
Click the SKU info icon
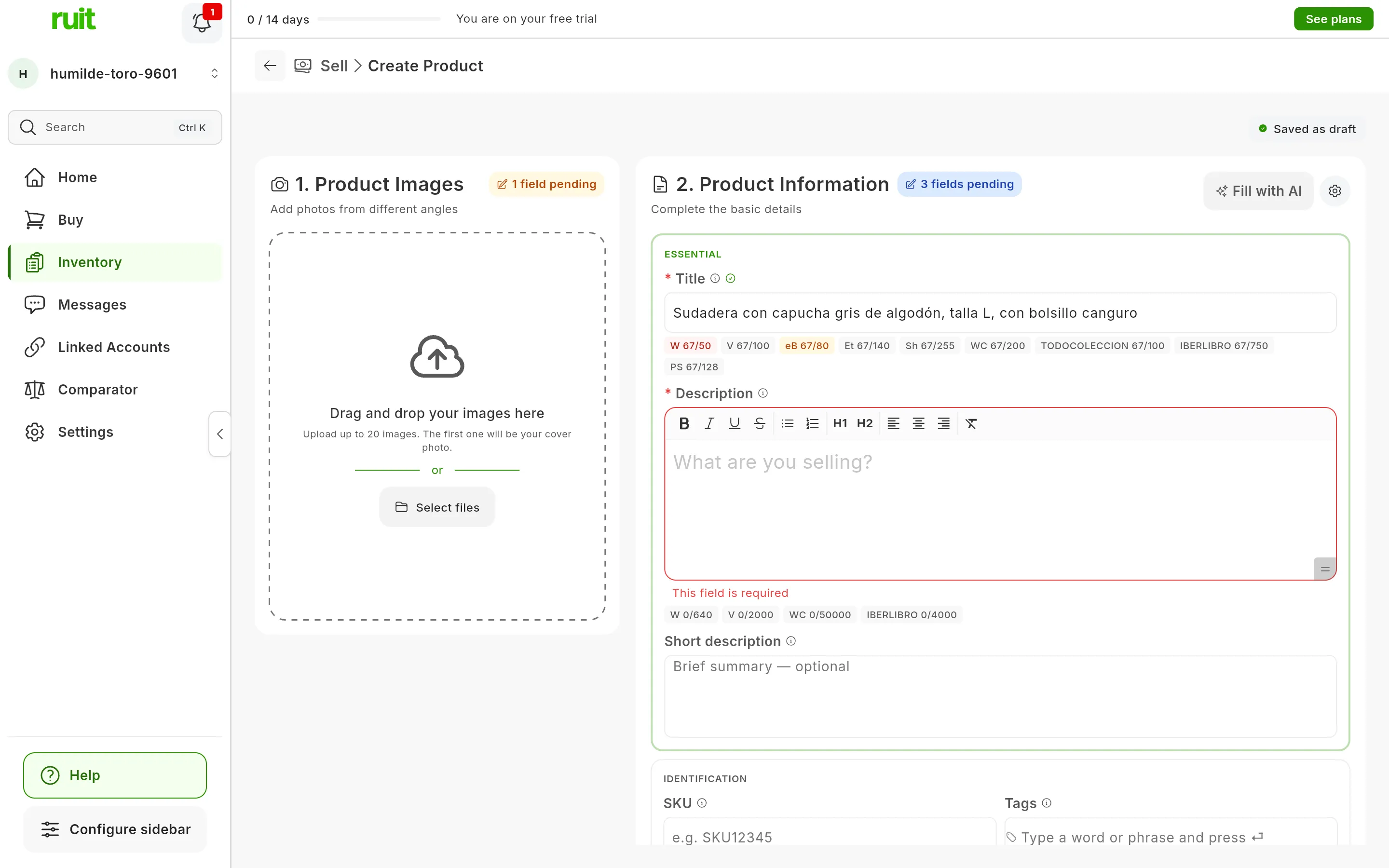click(x=702, y=803)
